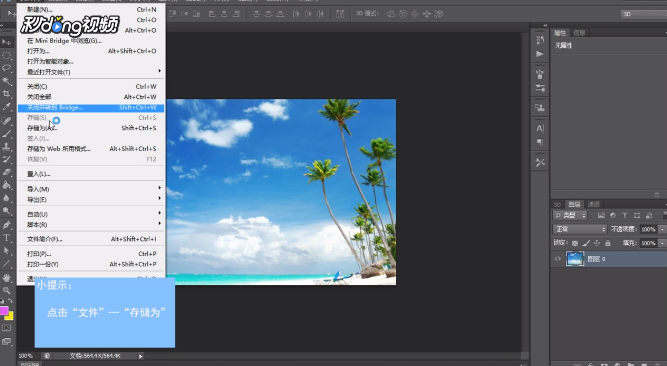Screen dimensions: 667x366
Task: Open the blend mode dropdown
Action: click(x=580, y=229)
